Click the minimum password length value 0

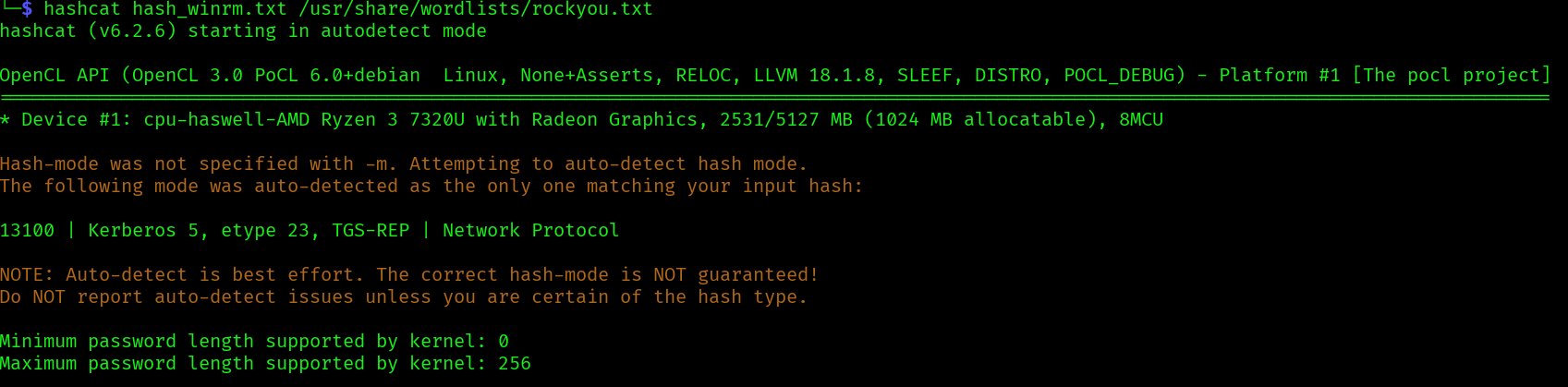[x=504, y=342]
